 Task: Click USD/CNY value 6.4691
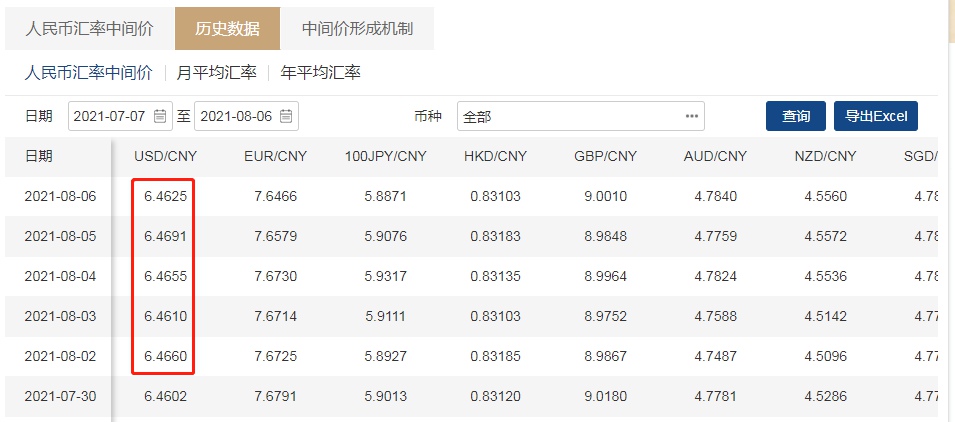pyautogui.click(x=165, y=236)
